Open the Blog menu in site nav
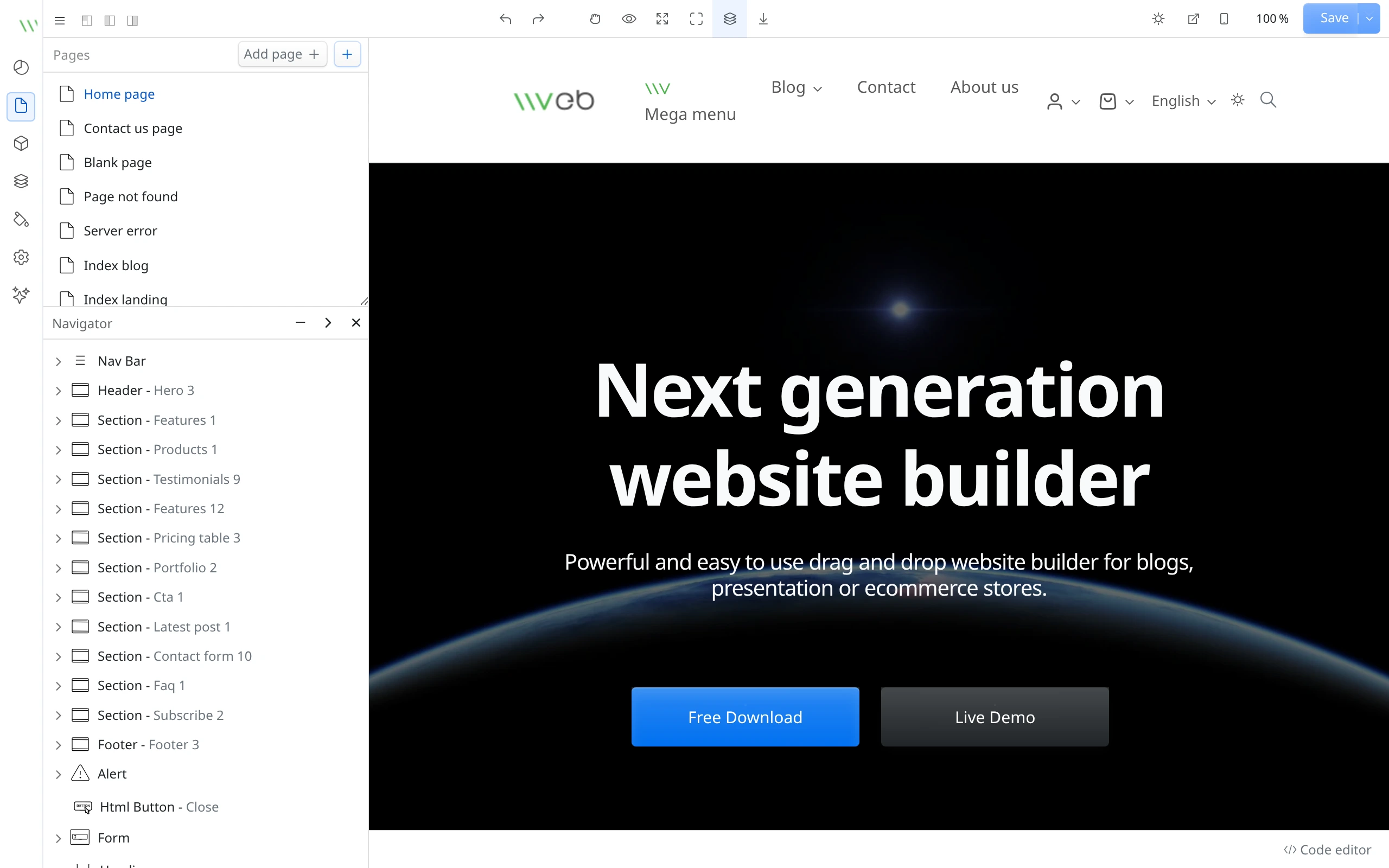 click(x=797, y=87)
